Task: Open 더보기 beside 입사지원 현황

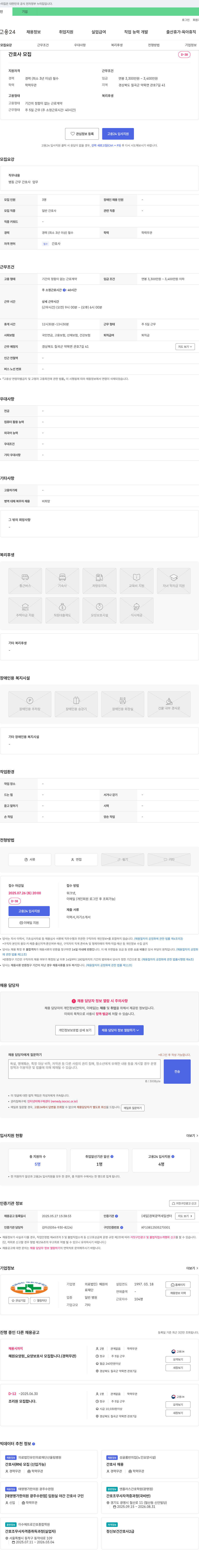Action: pyautogui.click(x=192, y=1136)
